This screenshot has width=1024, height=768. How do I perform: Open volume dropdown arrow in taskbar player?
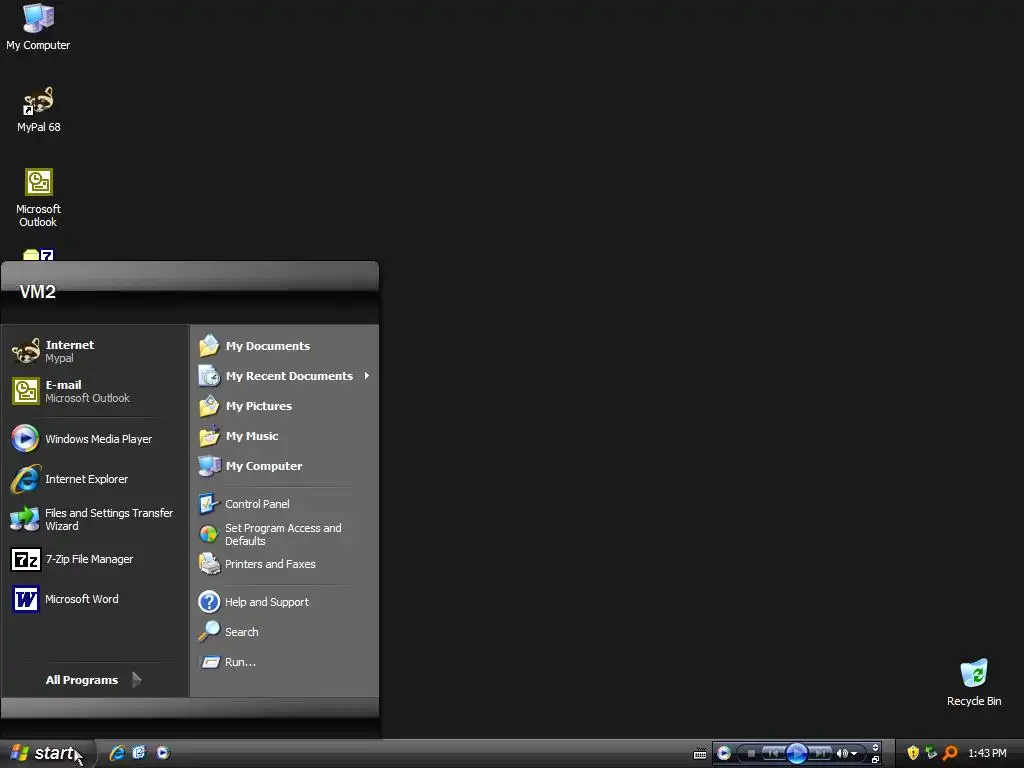tap(854, 754)
